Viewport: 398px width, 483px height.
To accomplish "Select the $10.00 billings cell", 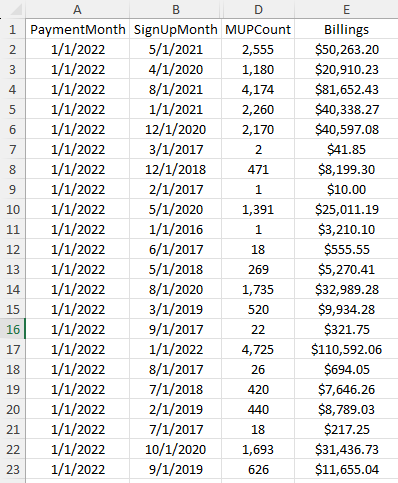I will tap(347, 189).
